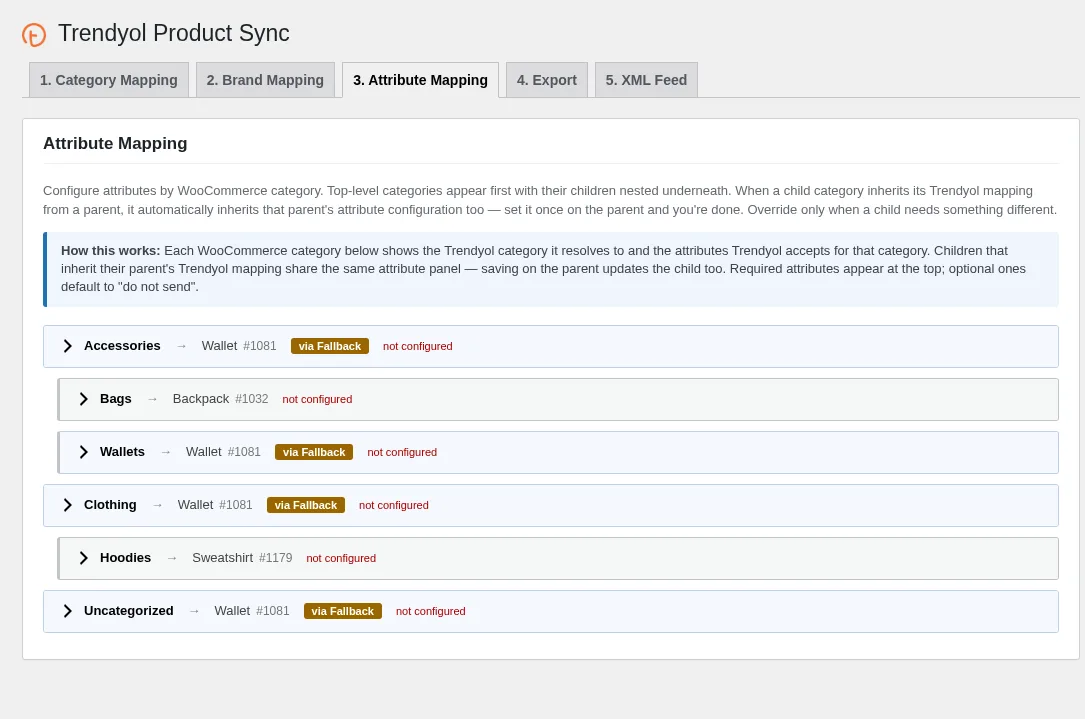Go to the Export tab
The width and height of the screenshot is (1085, 719).
tap(547, 80)
